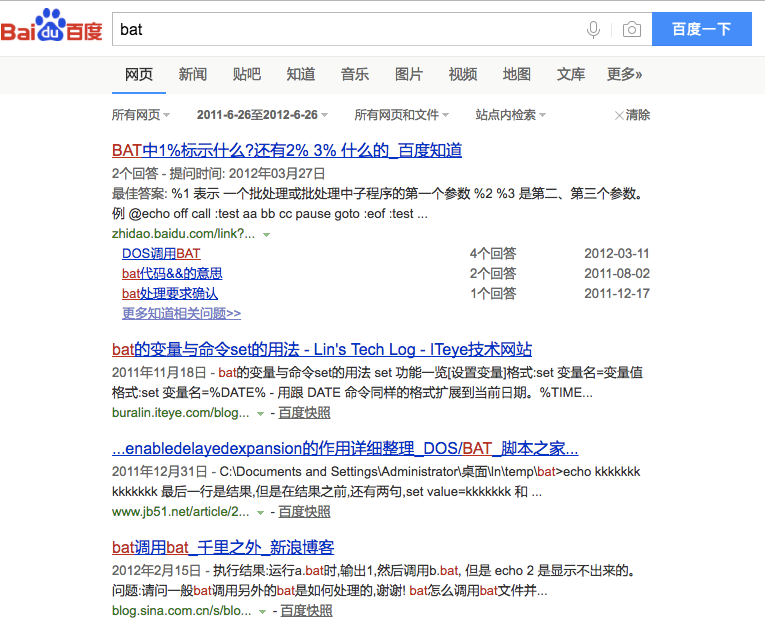Open the 所有网页 filter dropdown

point(141,115)
